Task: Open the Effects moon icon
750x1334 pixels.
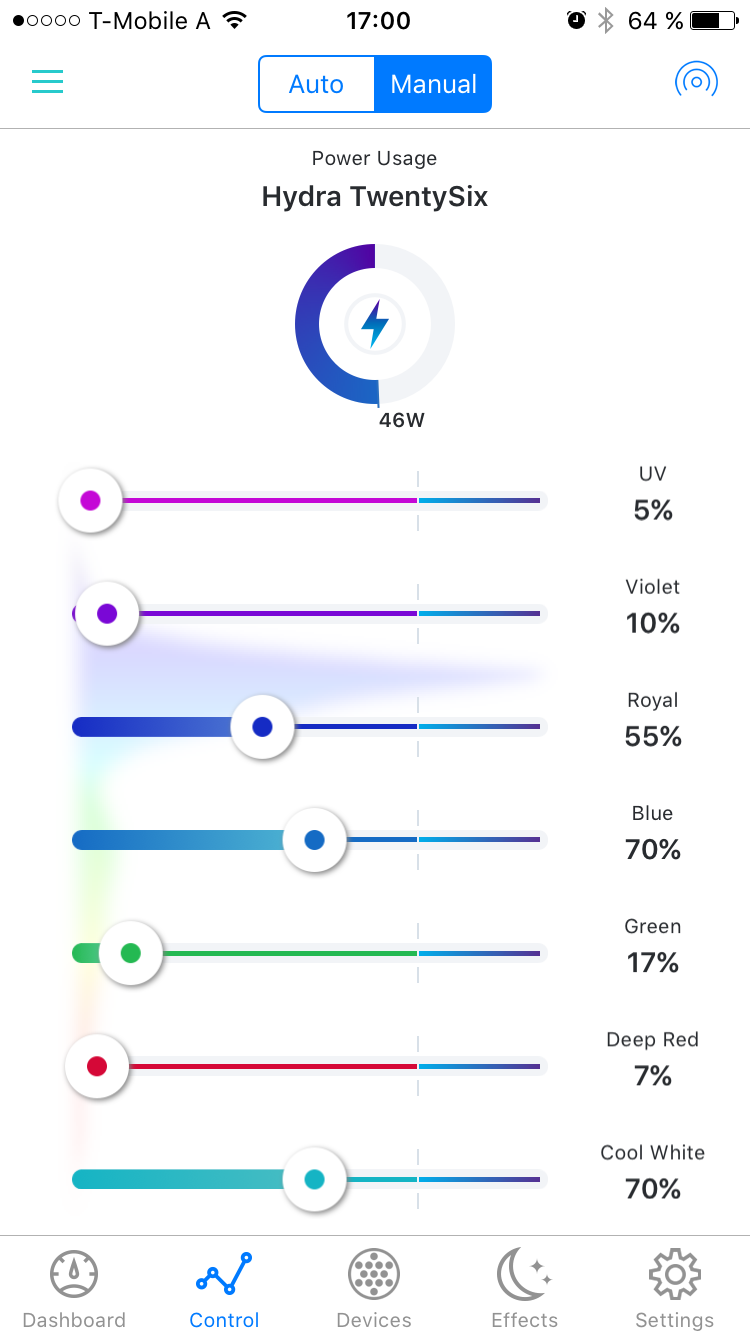Action: click(524, 1274)
